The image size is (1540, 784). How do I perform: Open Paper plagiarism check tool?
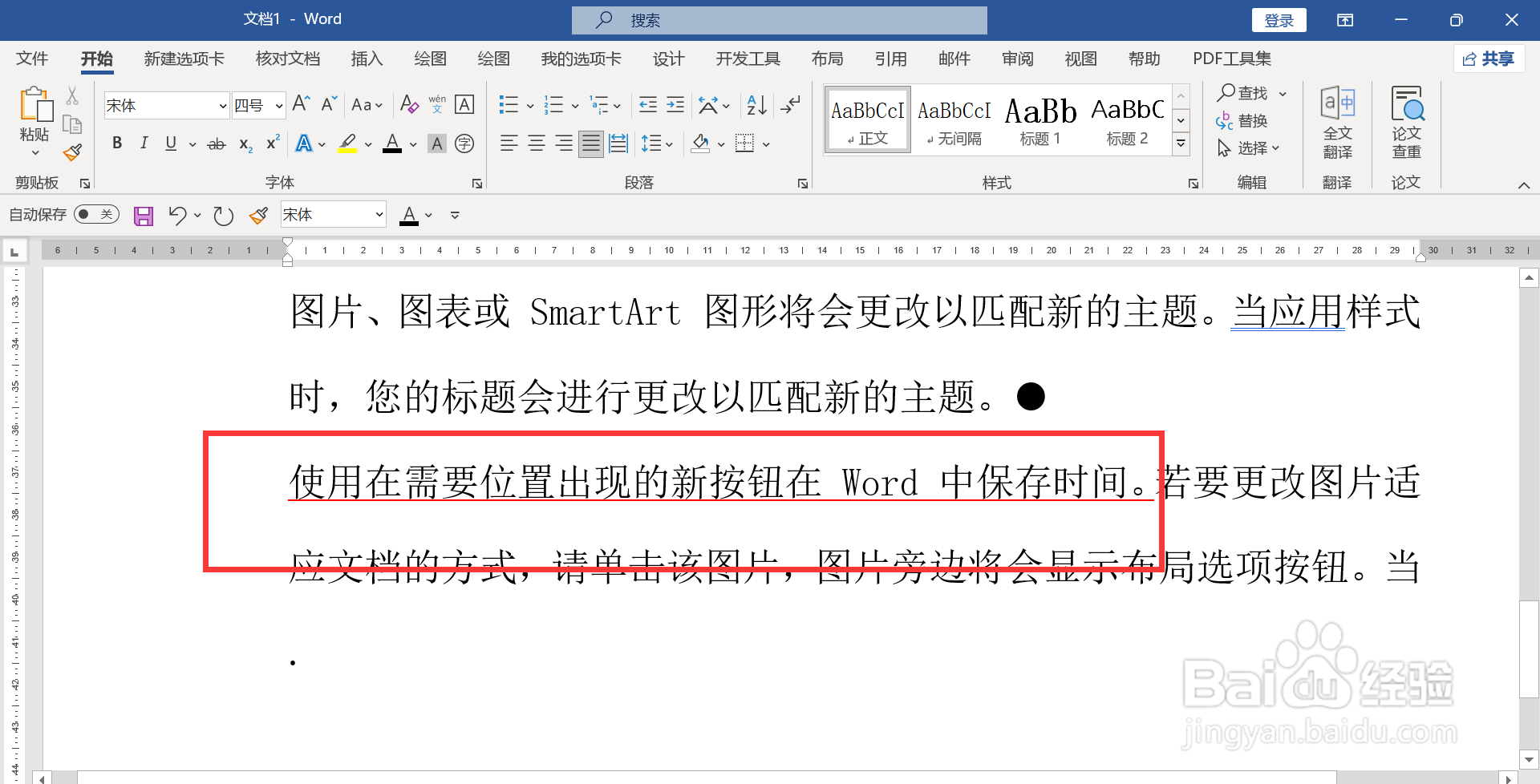pos(1406,123)
